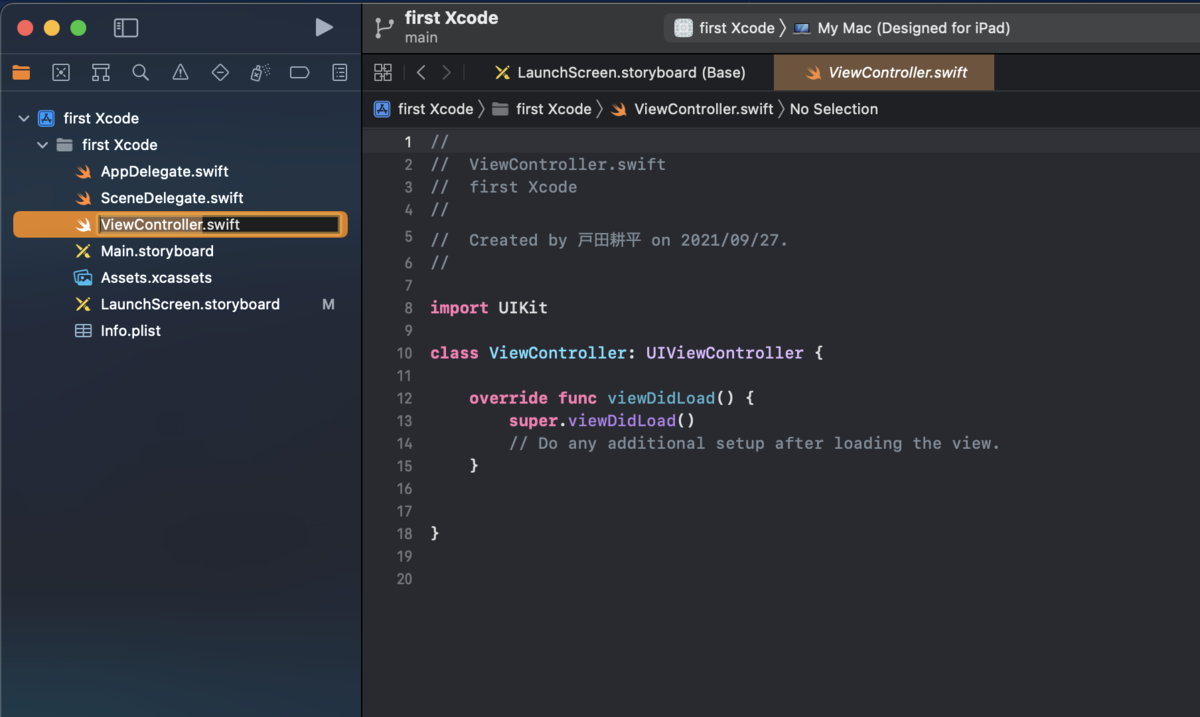
Task: Click the first Xcode project blue icon
Action: click(x=46, y=118)
